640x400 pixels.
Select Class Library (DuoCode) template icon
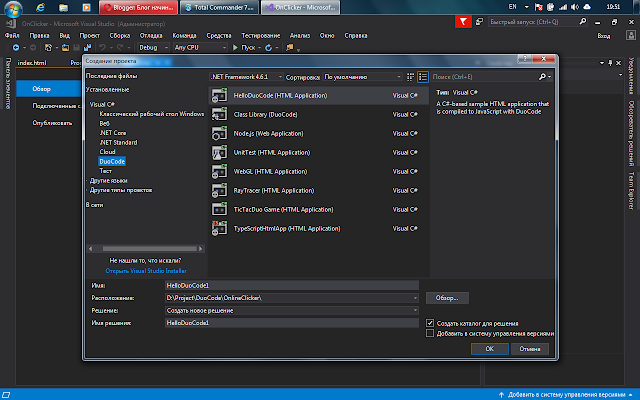[219, 114]
